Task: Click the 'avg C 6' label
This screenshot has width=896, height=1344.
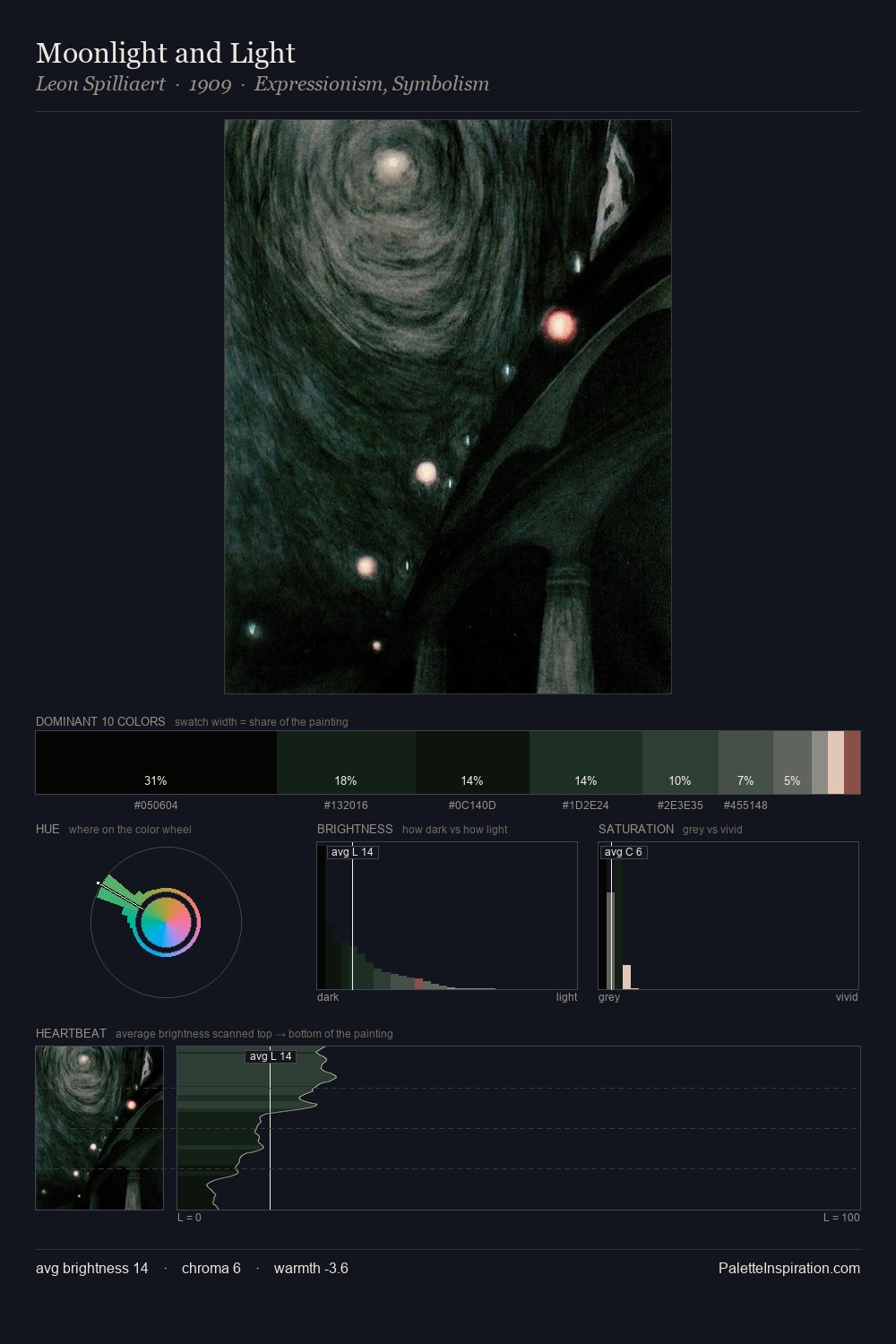Action: coord(624,852)
